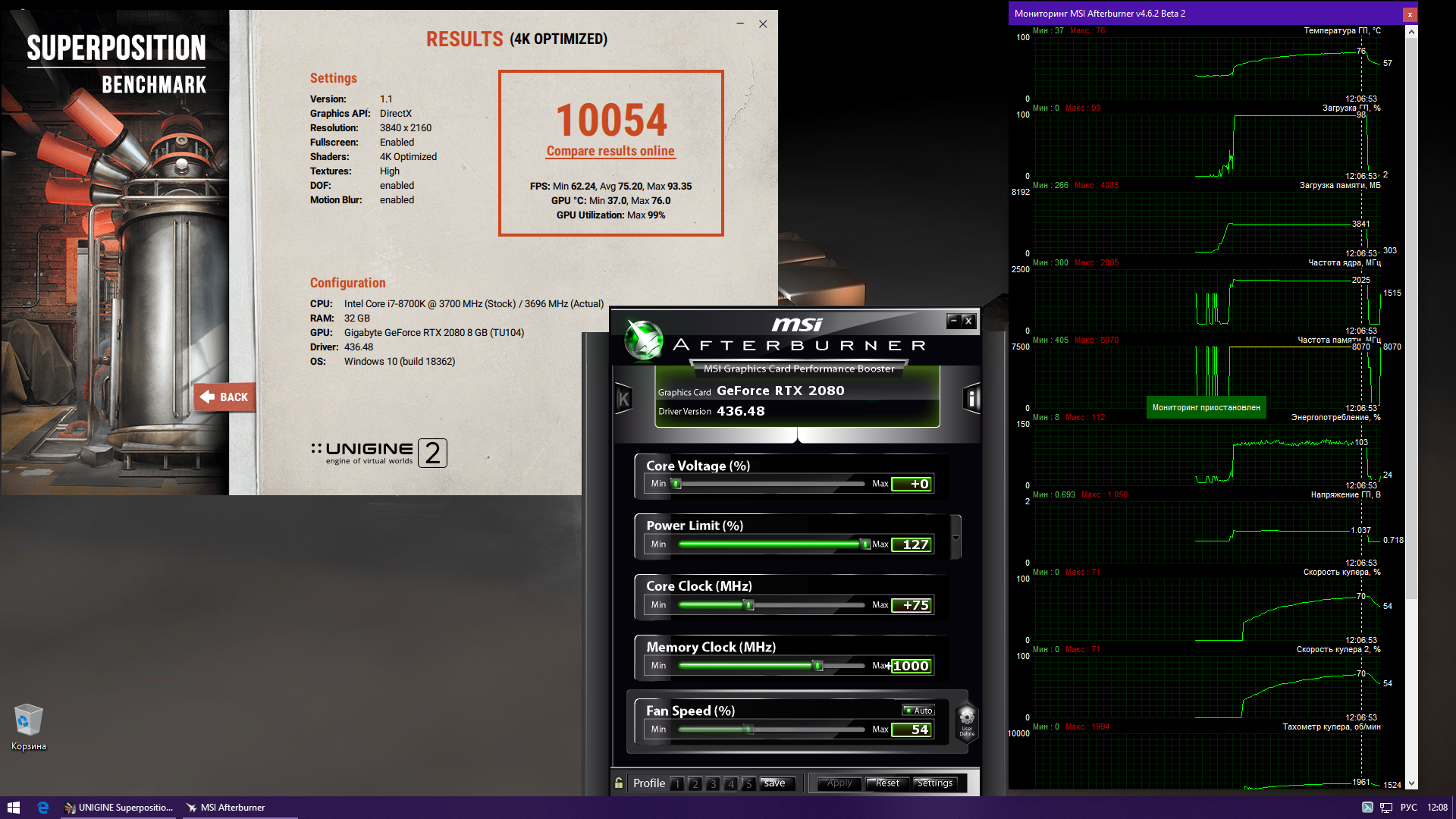
Task: Click the network icon in the system tray
Action: pos(1385,808)
